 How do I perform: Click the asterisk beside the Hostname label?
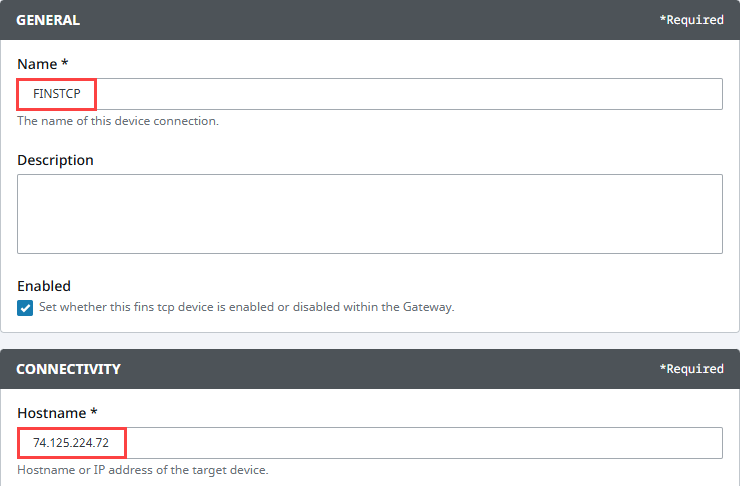[x=93, y=411]
